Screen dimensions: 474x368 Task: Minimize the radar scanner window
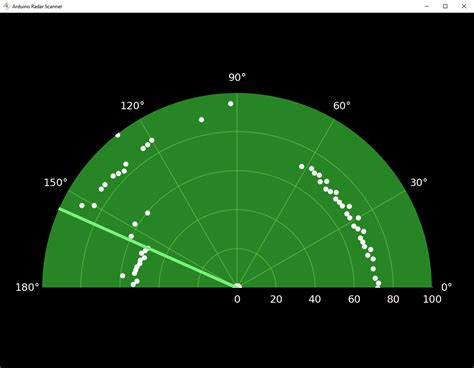427,6
